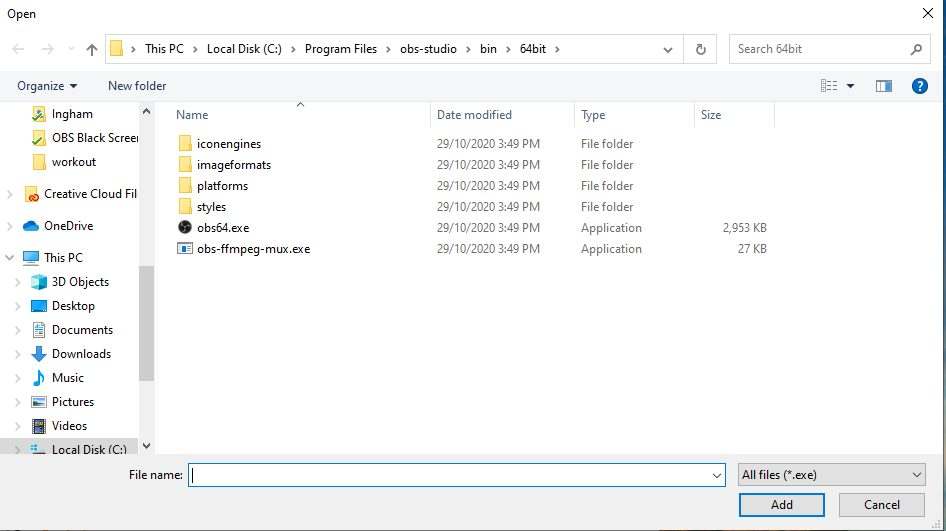Select the imageformats folder icon
This screenshot has width=946, height=531.
(185, 165)
